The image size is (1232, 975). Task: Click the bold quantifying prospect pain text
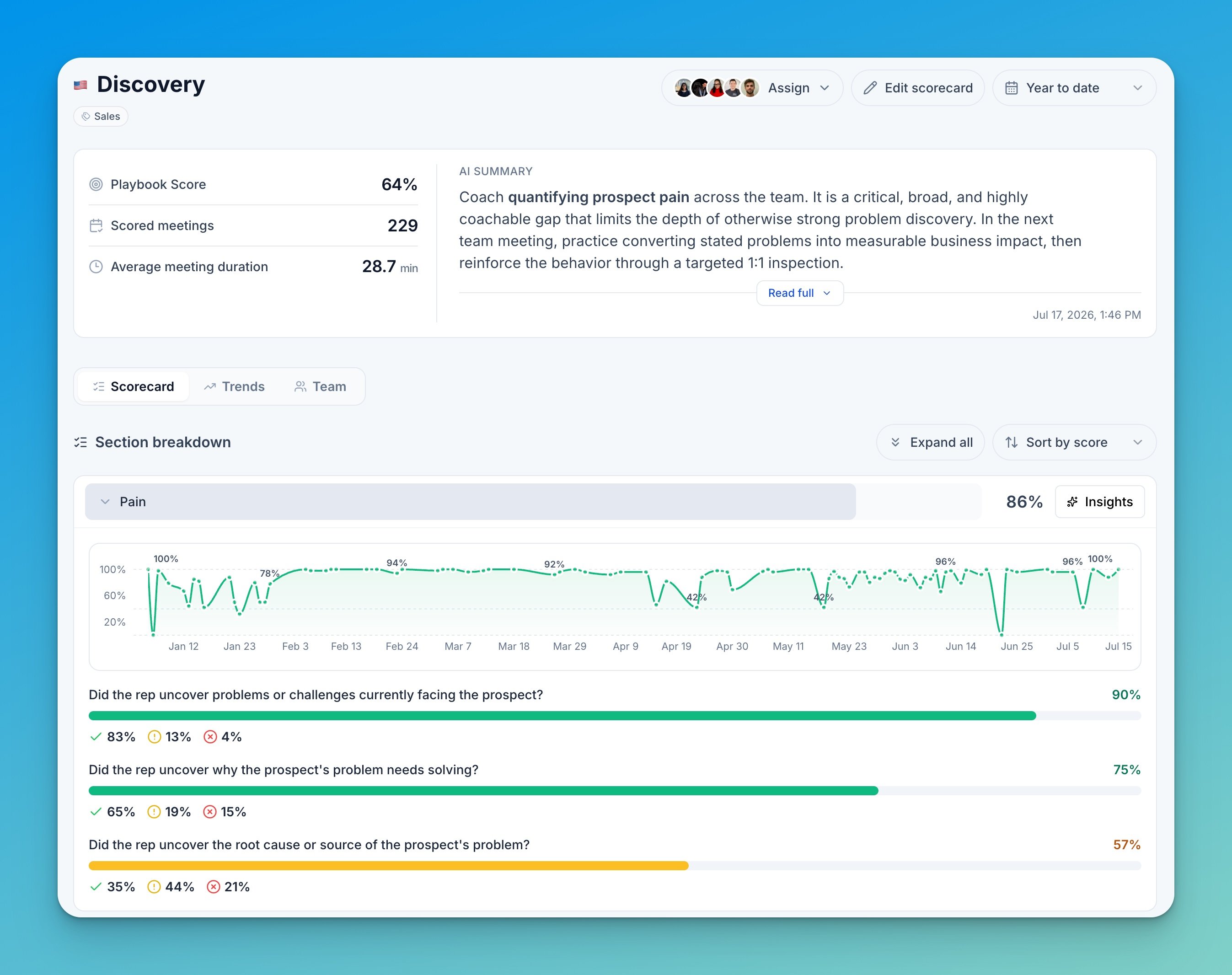tap(598, 197)
